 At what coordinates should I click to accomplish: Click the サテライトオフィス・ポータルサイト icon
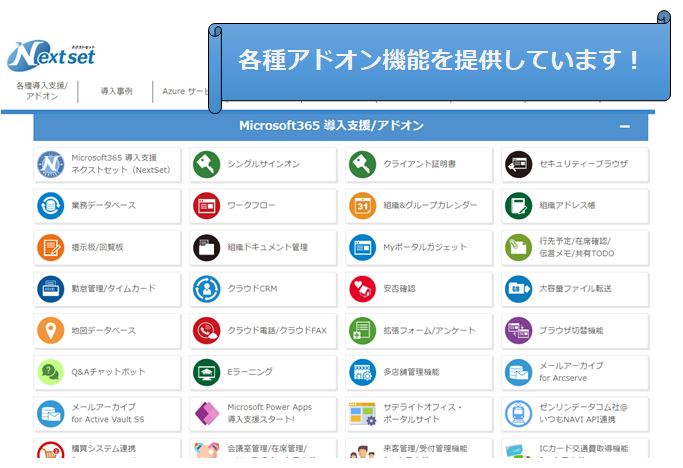click(362, 414)
